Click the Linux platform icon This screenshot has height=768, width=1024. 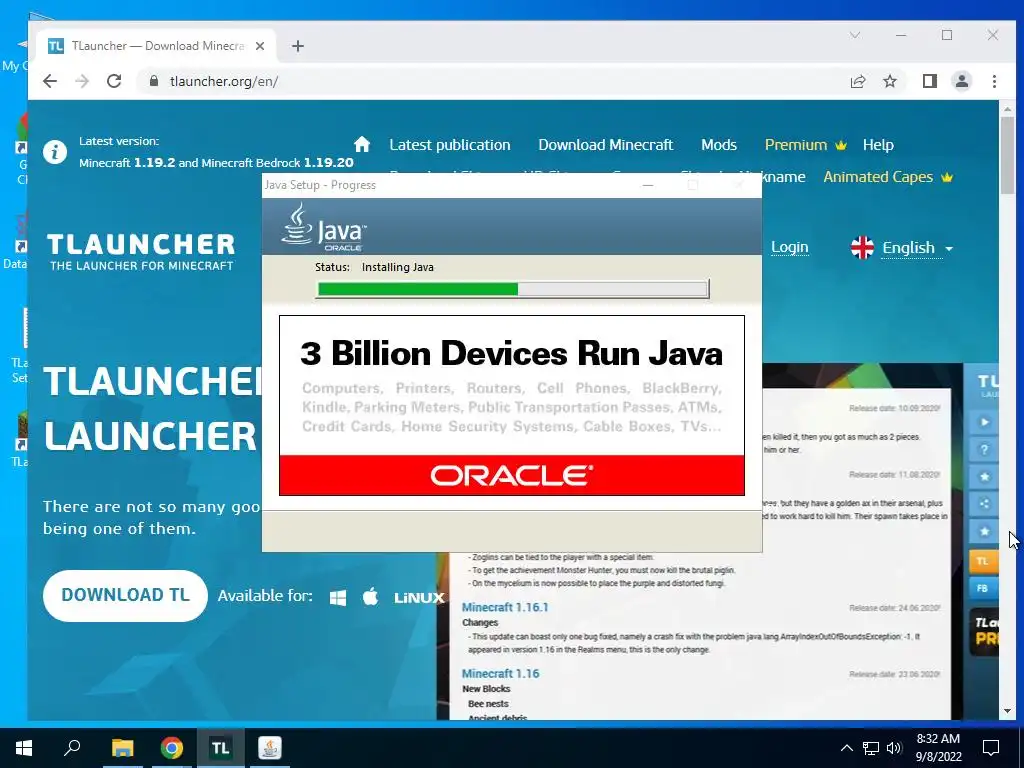419,598
